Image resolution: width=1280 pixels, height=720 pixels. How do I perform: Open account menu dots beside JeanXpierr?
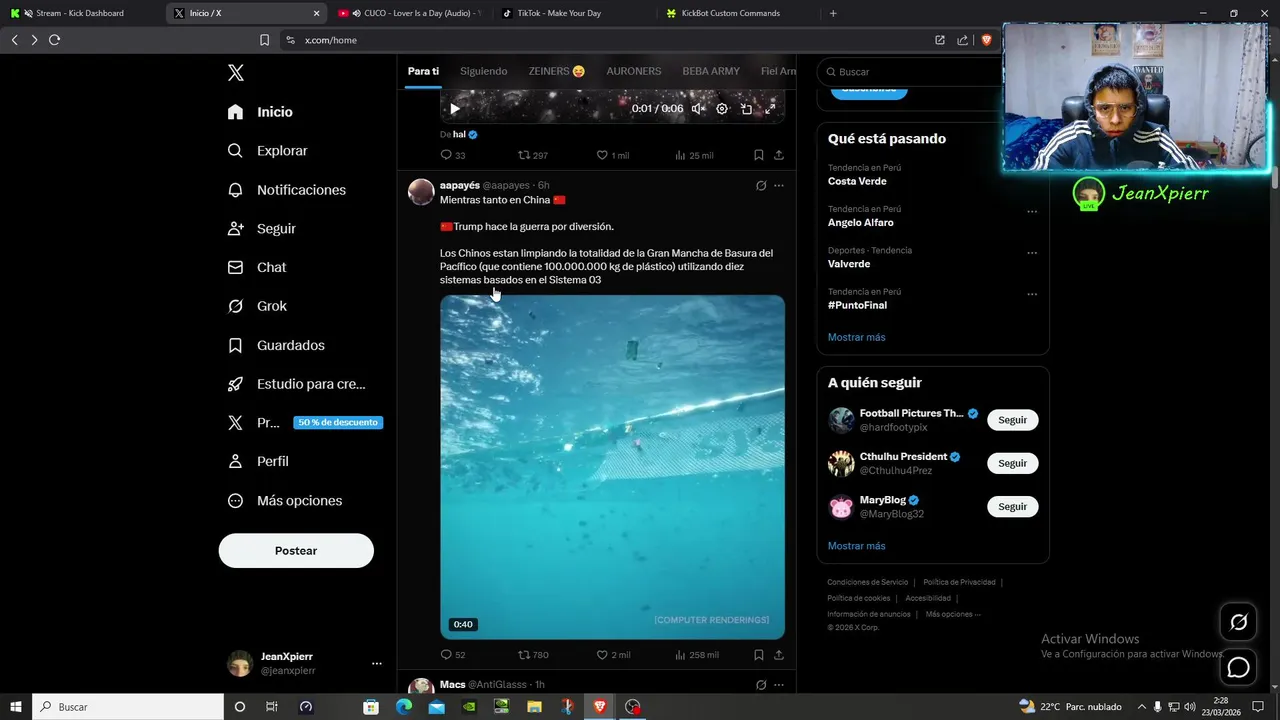[377, 663]
